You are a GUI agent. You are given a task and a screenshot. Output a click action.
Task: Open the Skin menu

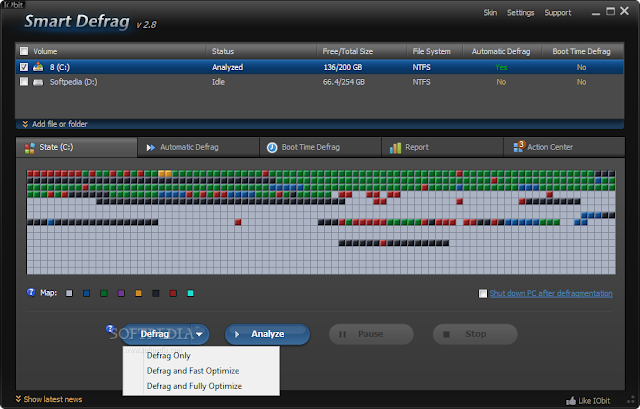[490, 13]
